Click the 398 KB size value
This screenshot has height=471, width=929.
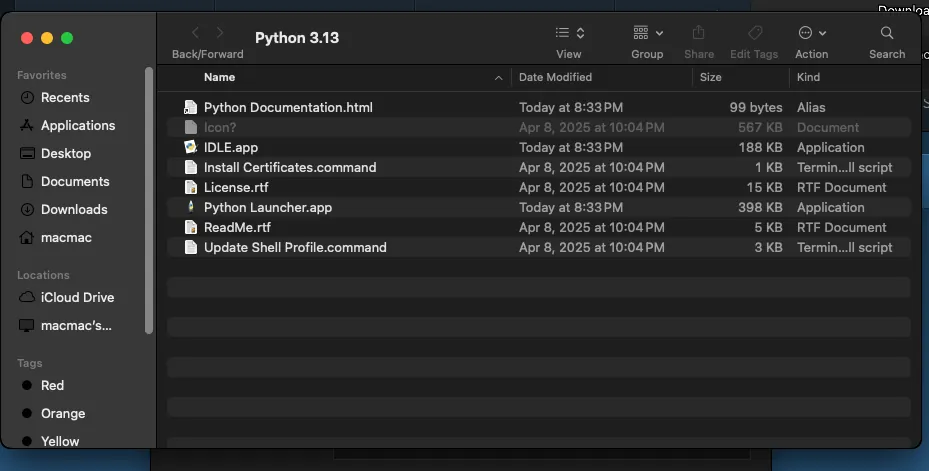coord(760,207)
